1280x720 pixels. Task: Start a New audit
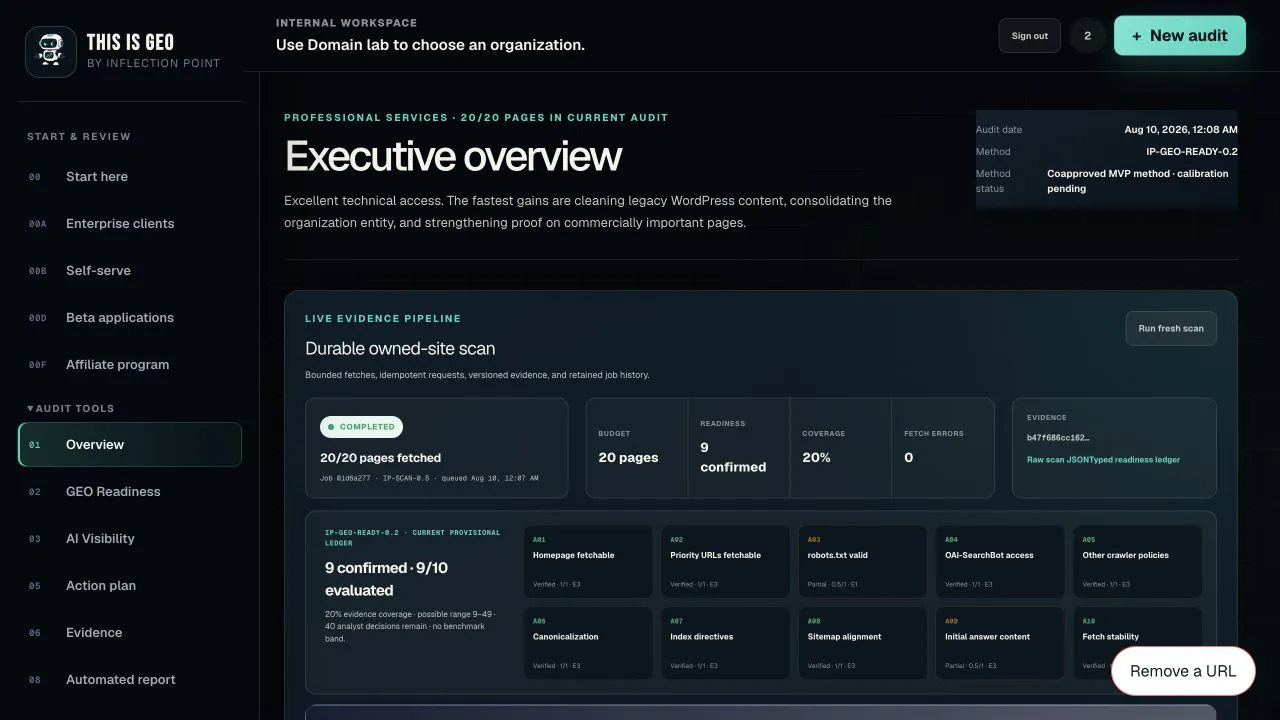coord(1180,36)
